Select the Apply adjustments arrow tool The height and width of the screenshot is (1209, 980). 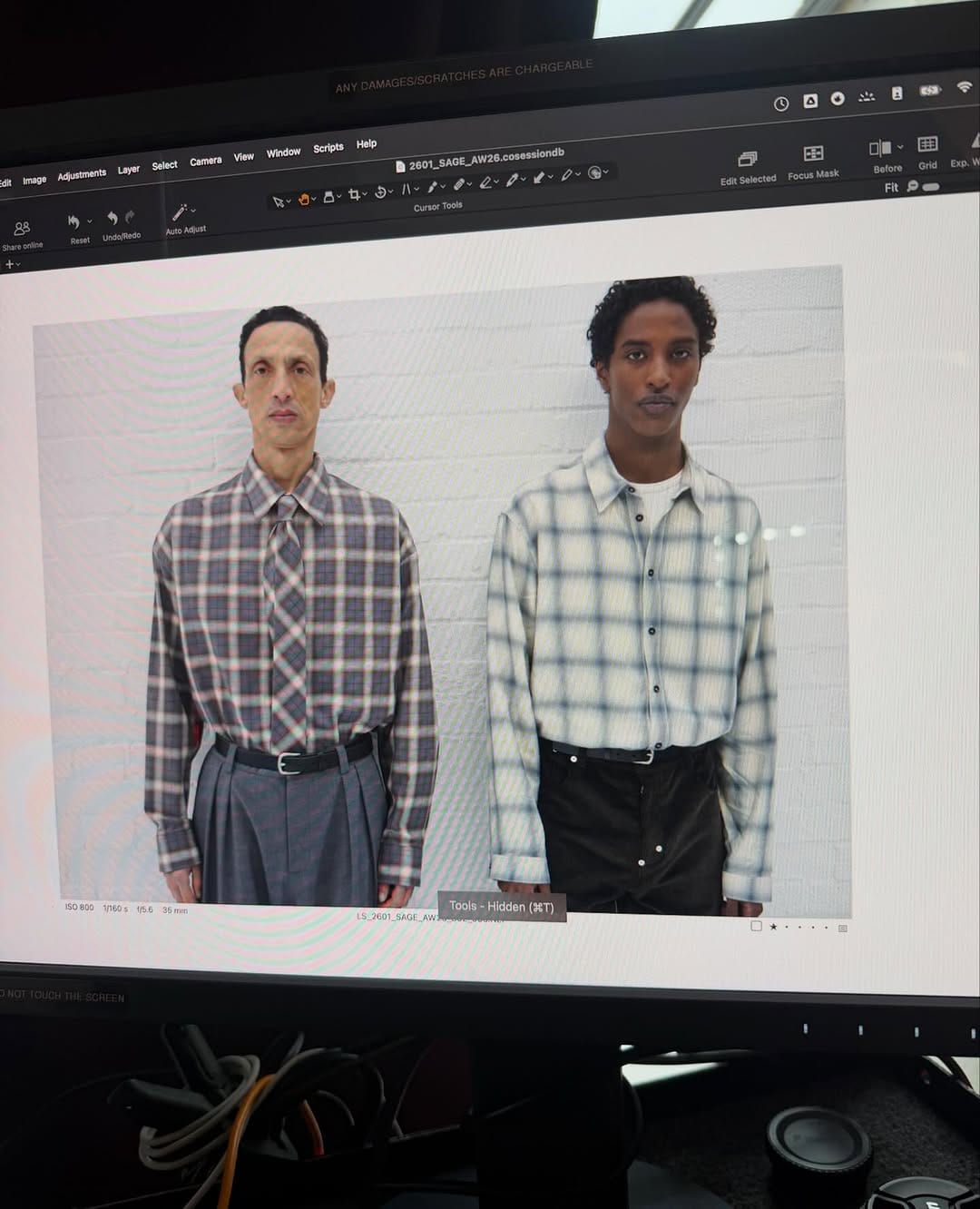(x=539, y=177)
